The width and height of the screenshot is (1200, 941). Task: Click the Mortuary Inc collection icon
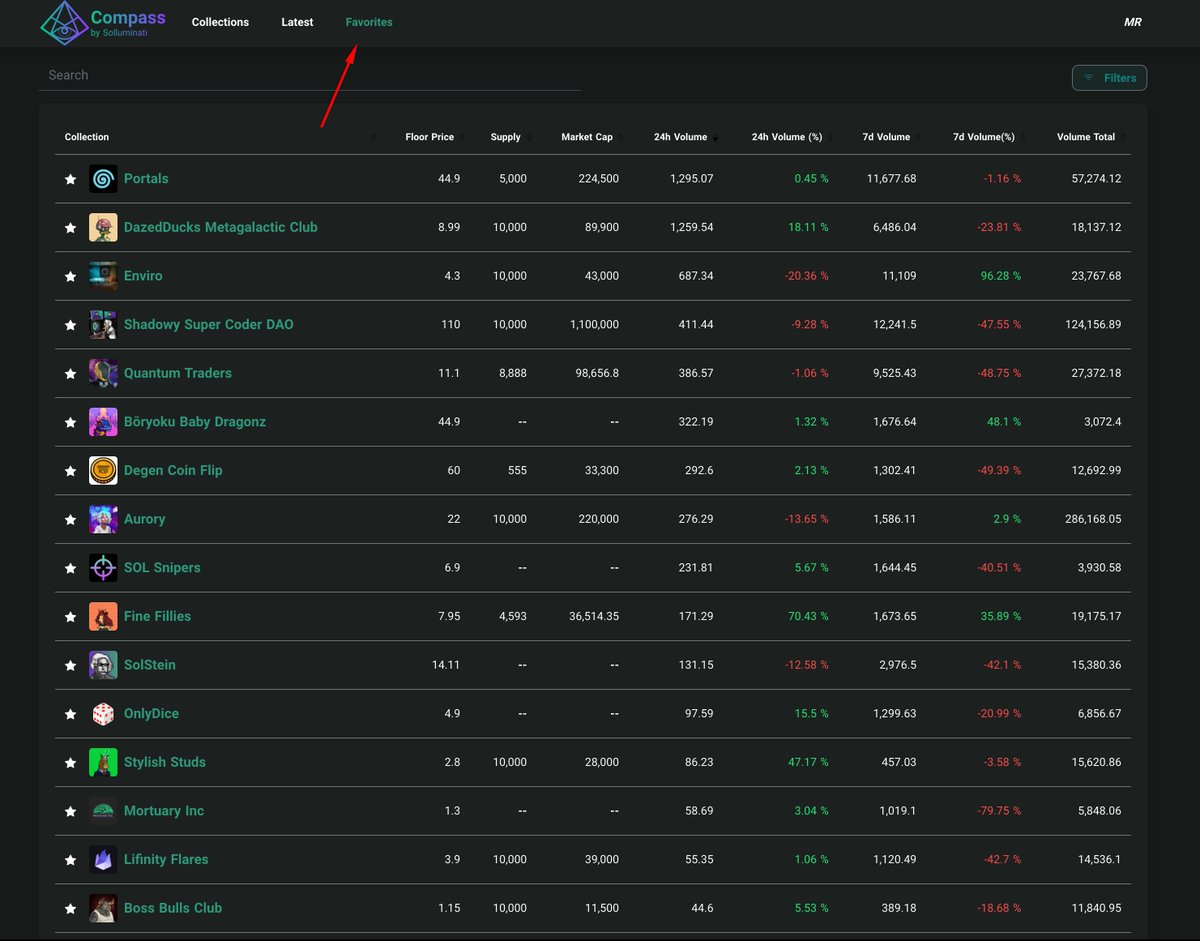[103, 811]
